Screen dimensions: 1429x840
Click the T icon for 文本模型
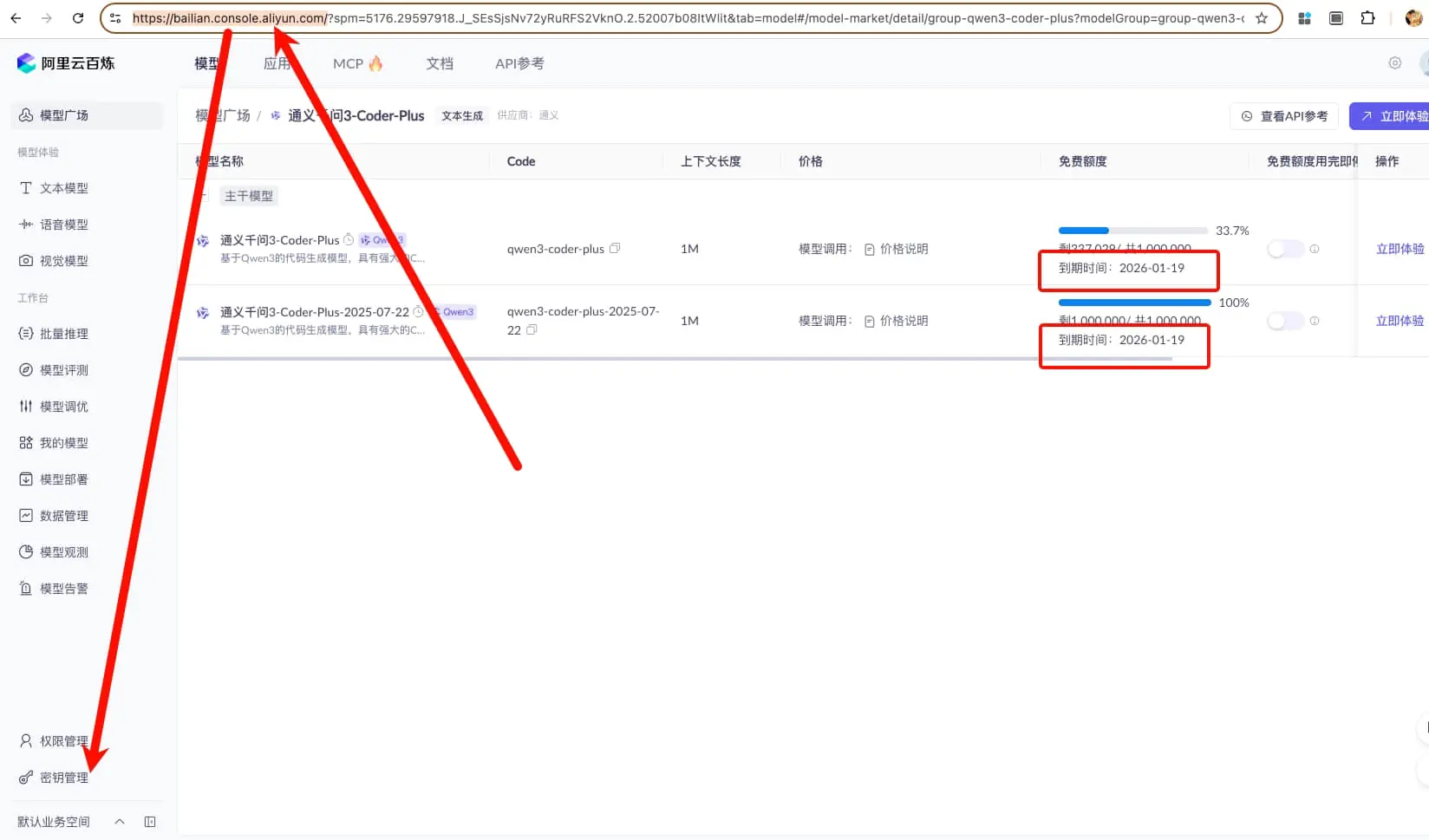(x=26, y=188)
